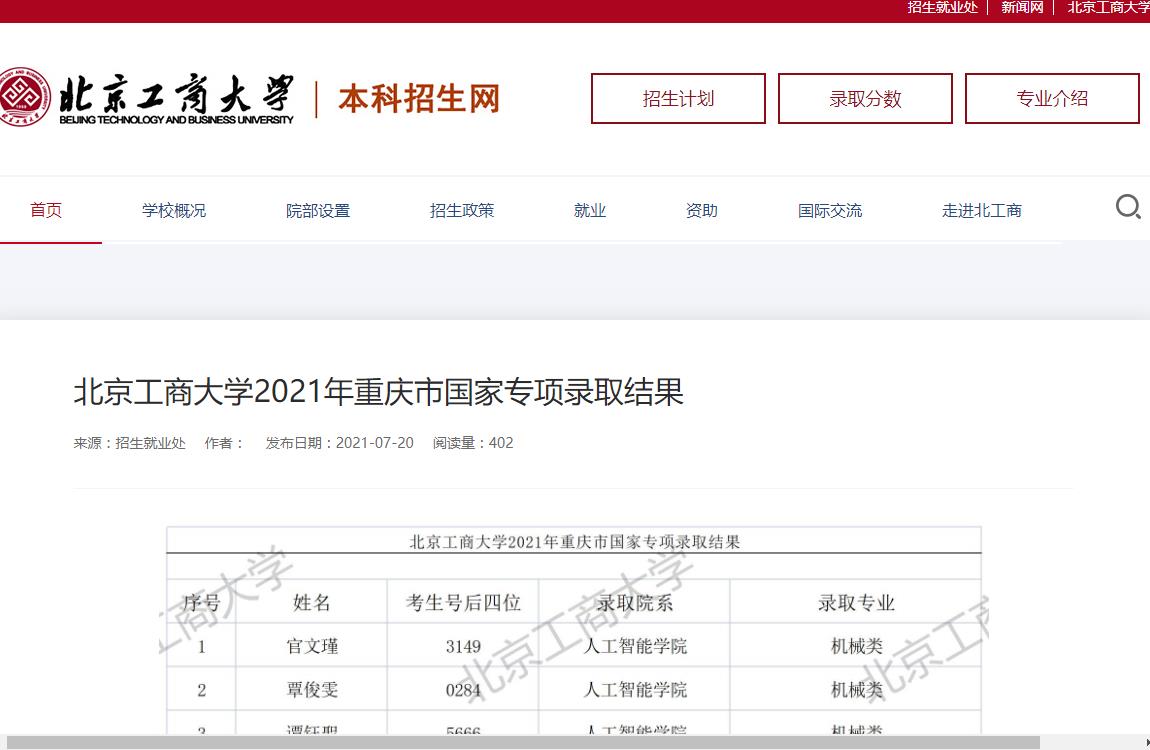The image size is (1150, 750).
Task: Click 北京工商大学 calligraphy name in logo
Action: point(177,94)
